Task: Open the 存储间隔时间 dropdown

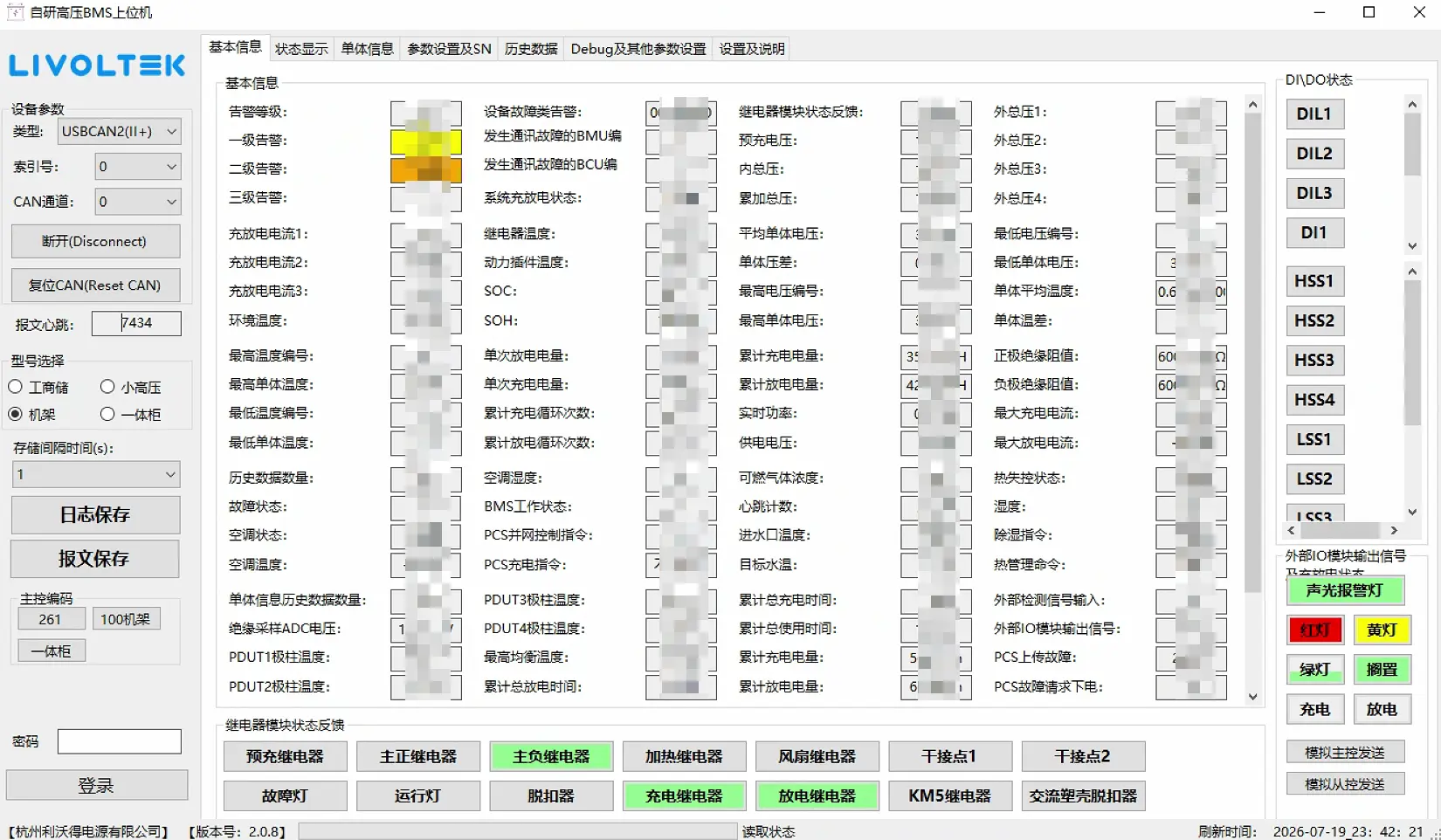Action: (96, 474)
